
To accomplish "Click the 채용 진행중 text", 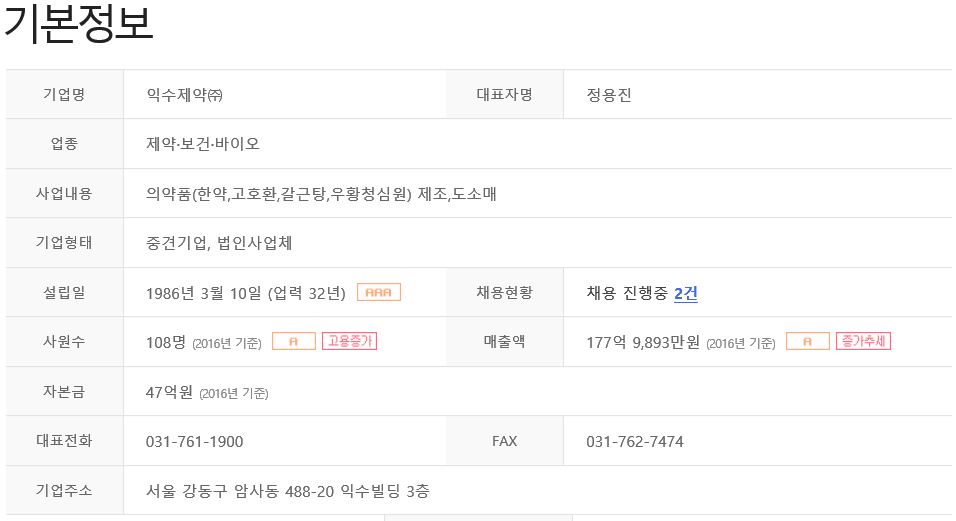I will point(627,293).
